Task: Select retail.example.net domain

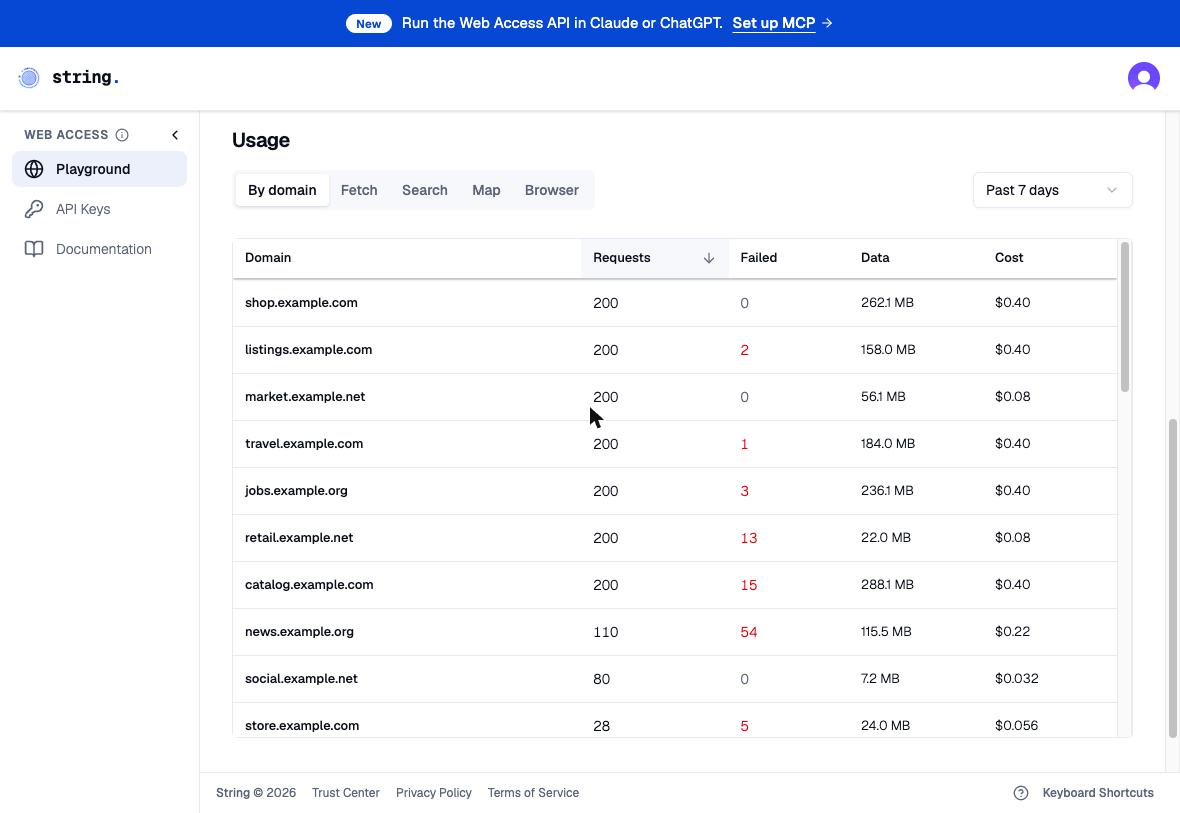Action: click(x=299, y=537)
